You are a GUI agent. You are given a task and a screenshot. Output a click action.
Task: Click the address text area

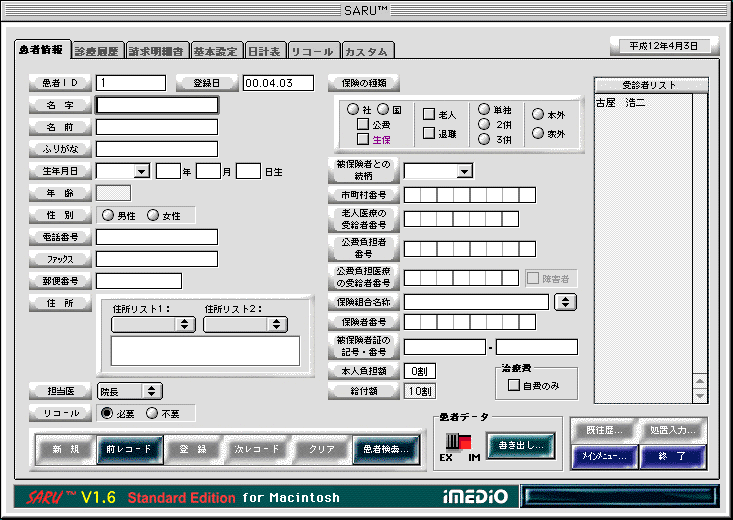point(205,351)
